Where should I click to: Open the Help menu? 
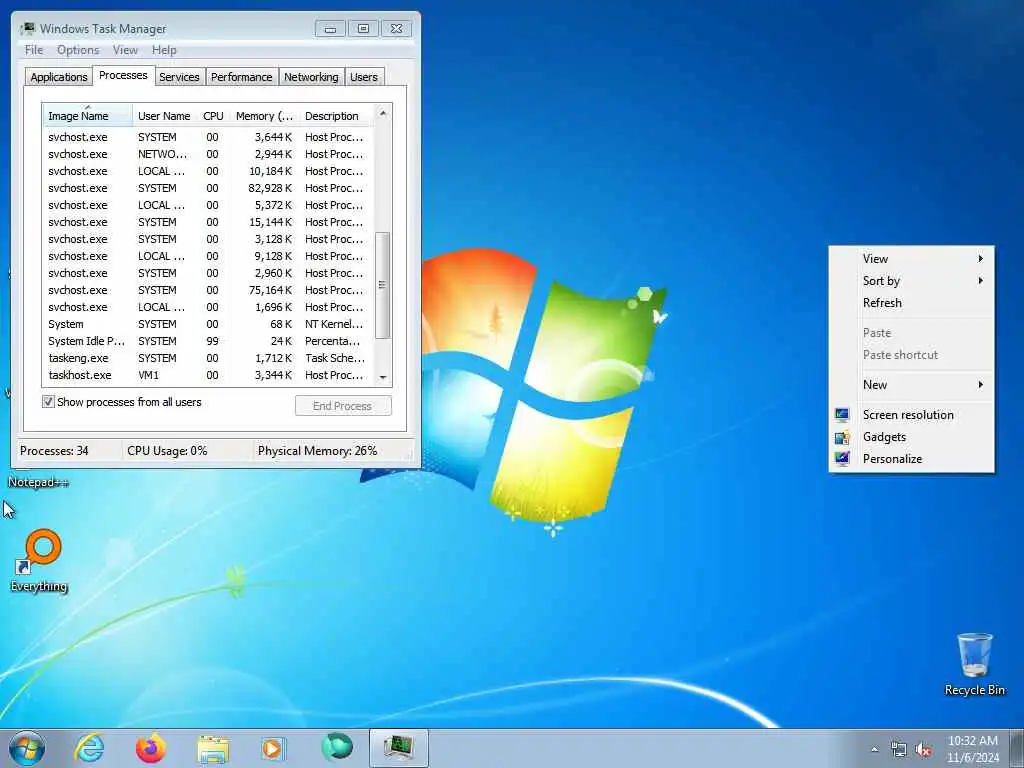(164, 50)
